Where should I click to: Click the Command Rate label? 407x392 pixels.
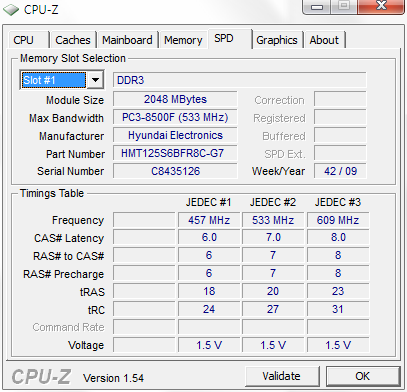68,327
